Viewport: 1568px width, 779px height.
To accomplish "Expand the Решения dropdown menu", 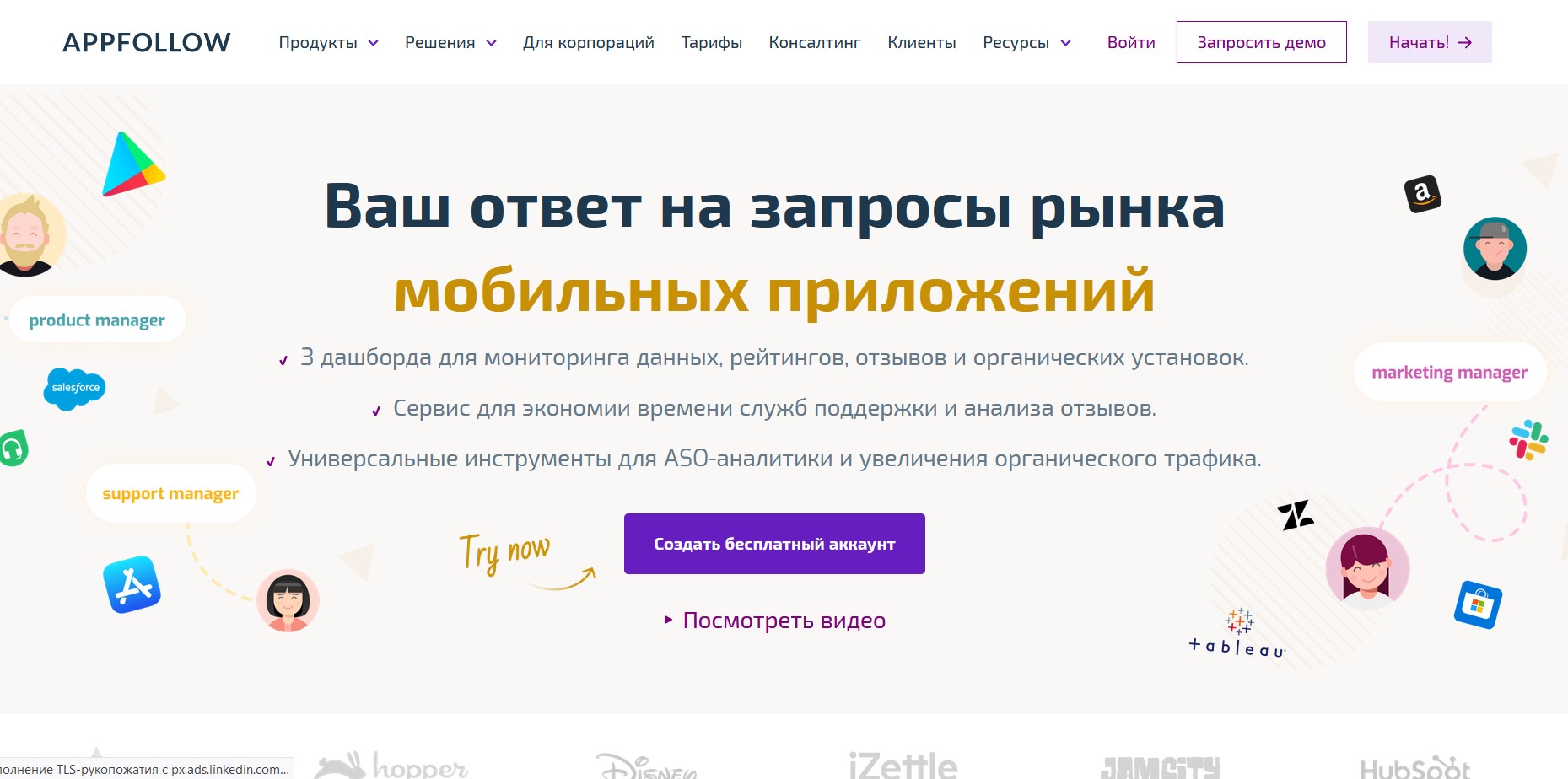I will pos(450,42).
